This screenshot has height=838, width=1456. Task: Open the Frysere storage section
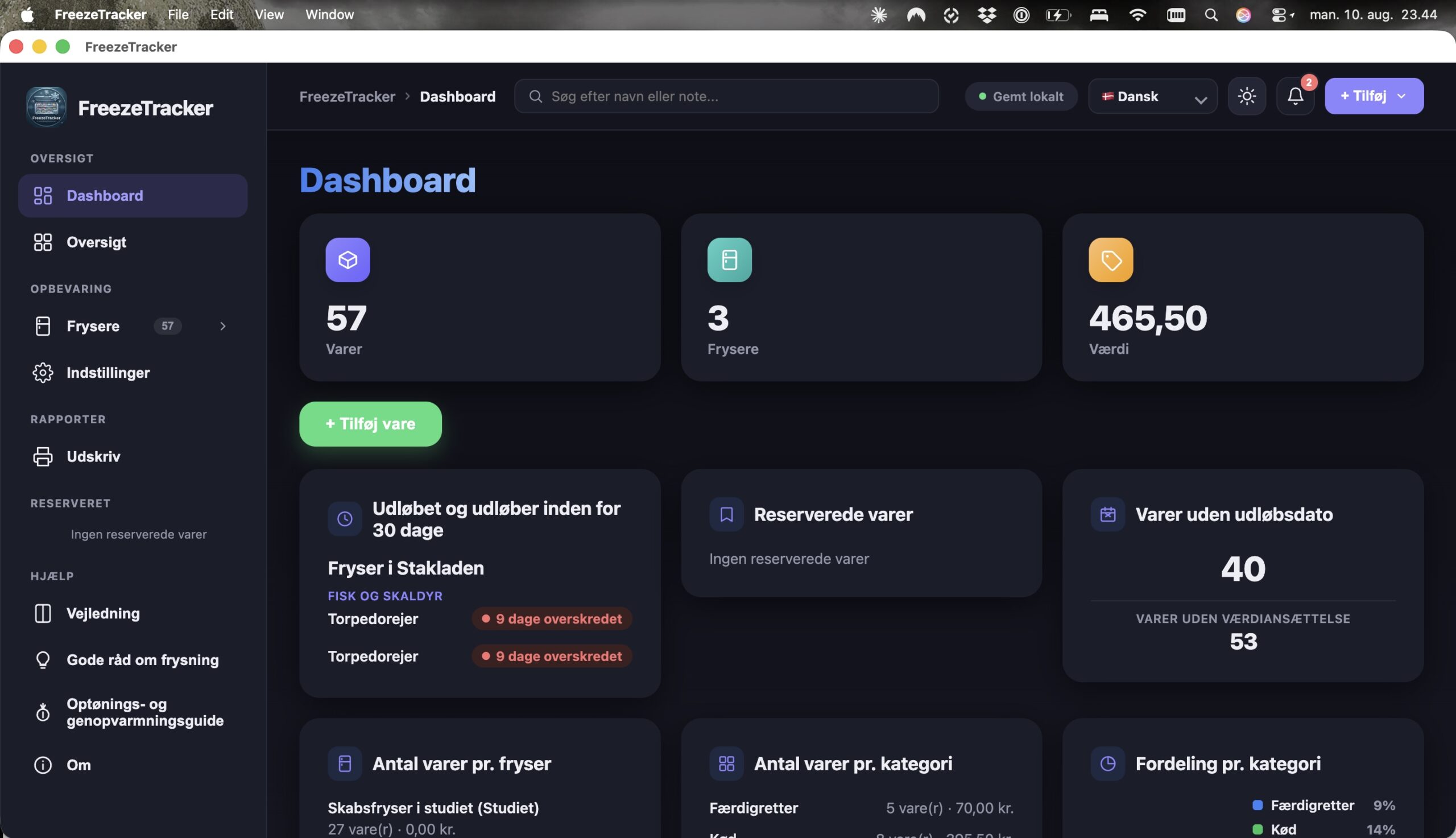(133, 327)
